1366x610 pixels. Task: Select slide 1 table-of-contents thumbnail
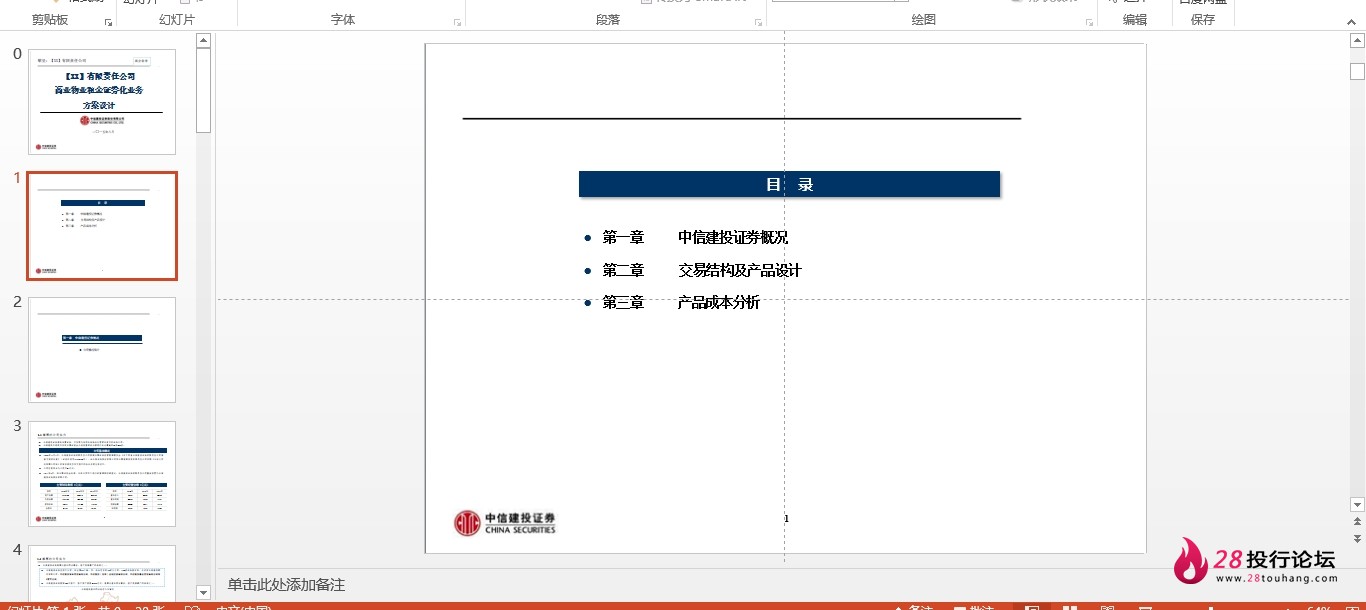click(x=102, y=226)
